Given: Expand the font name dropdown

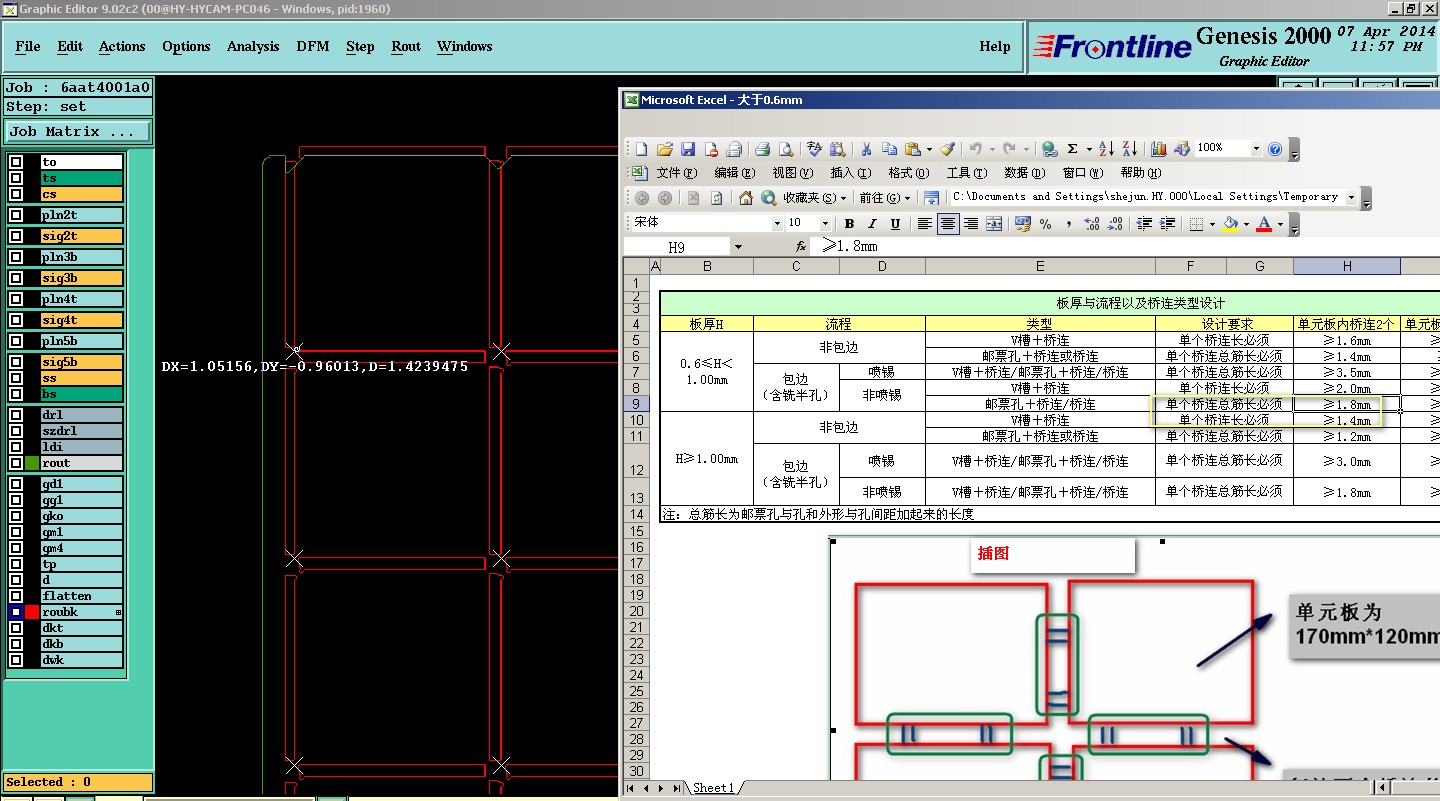Looking at the screenshot, I should pyautogui.click(x=777, y=223).
